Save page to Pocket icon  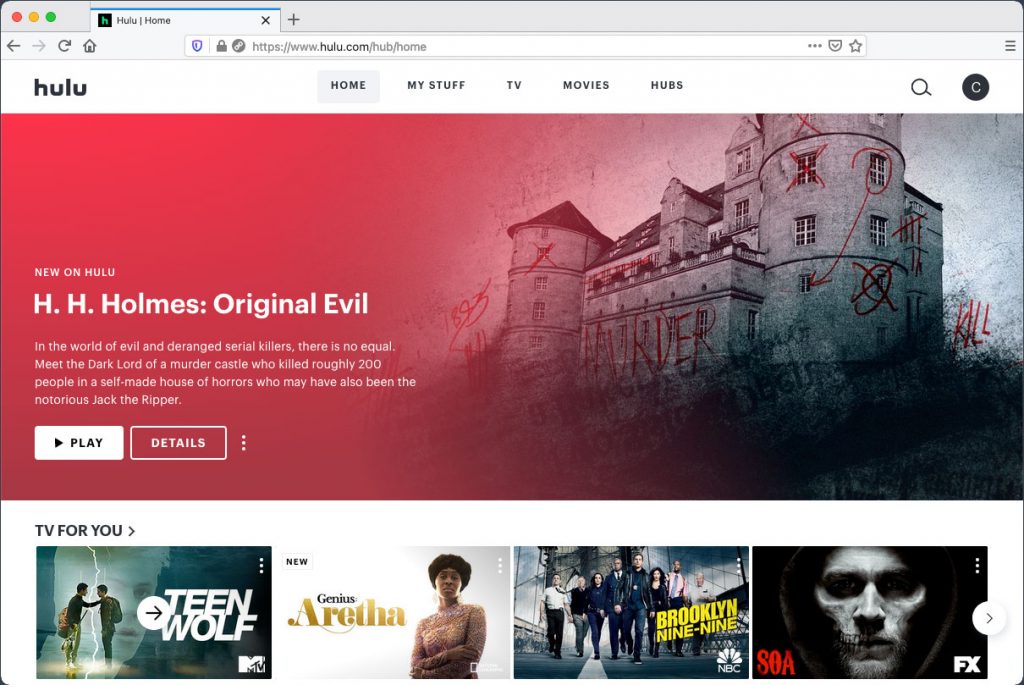(x=835, y=46)
